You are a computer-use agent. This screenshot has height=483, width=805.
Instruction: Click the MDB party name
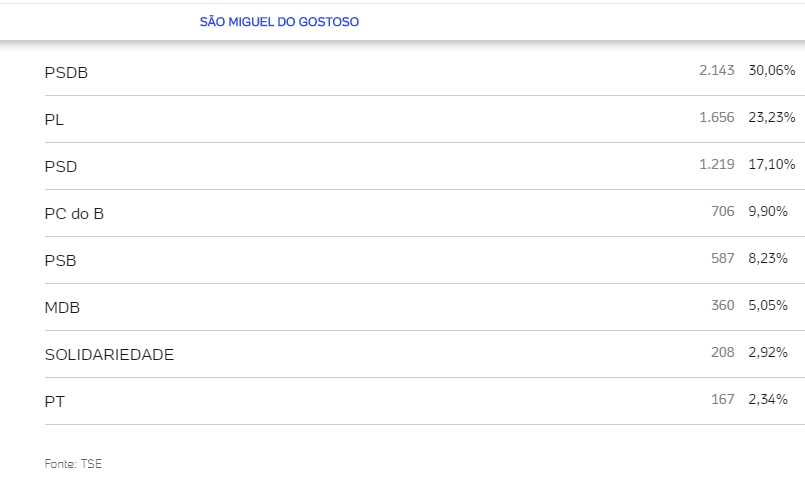[62, 307]
